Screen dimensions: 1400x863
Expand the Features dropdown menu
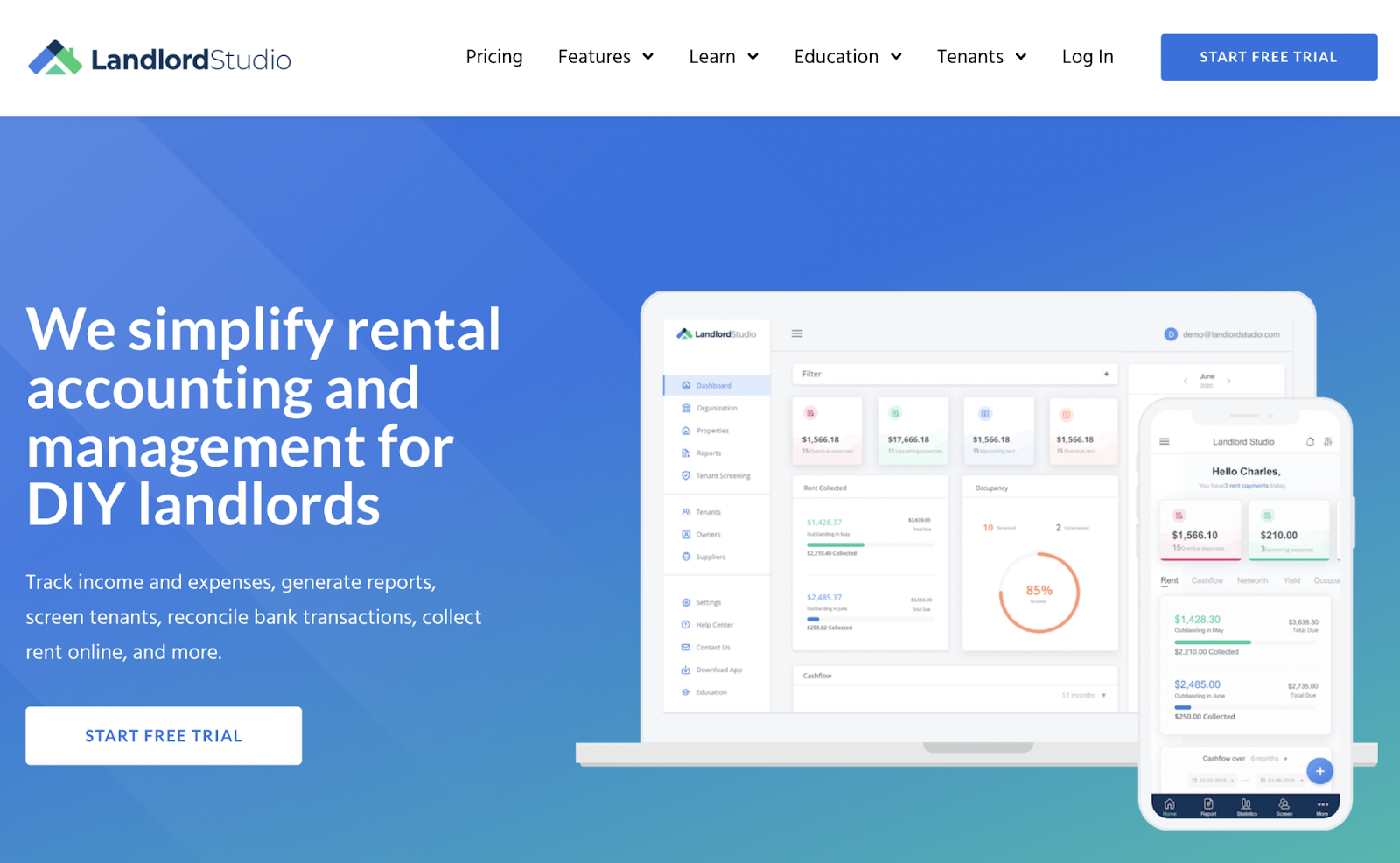tap(605, 57)
